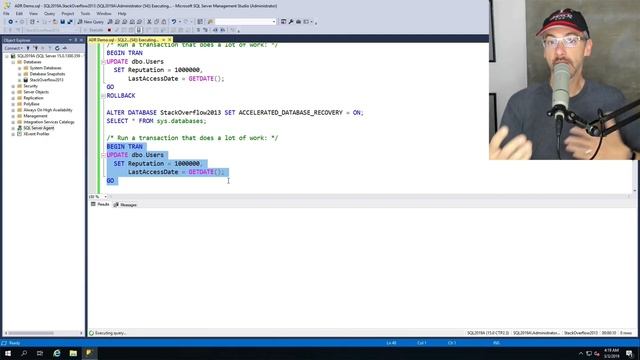Select the XEvent Profiler node
Screen dimensions: 640x360
coord(36,134)
